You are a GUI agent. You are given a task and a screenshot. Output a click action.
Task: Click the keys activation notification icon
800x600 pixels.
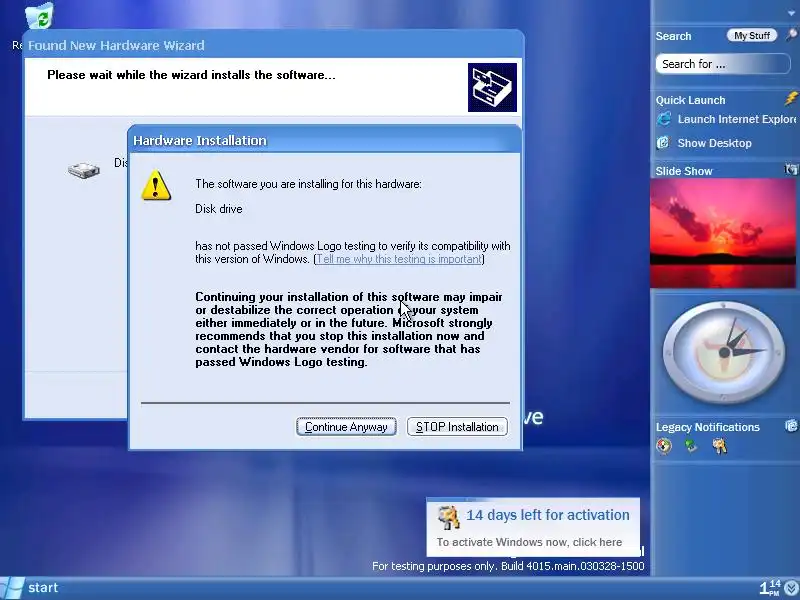click(x=720, y=446)
